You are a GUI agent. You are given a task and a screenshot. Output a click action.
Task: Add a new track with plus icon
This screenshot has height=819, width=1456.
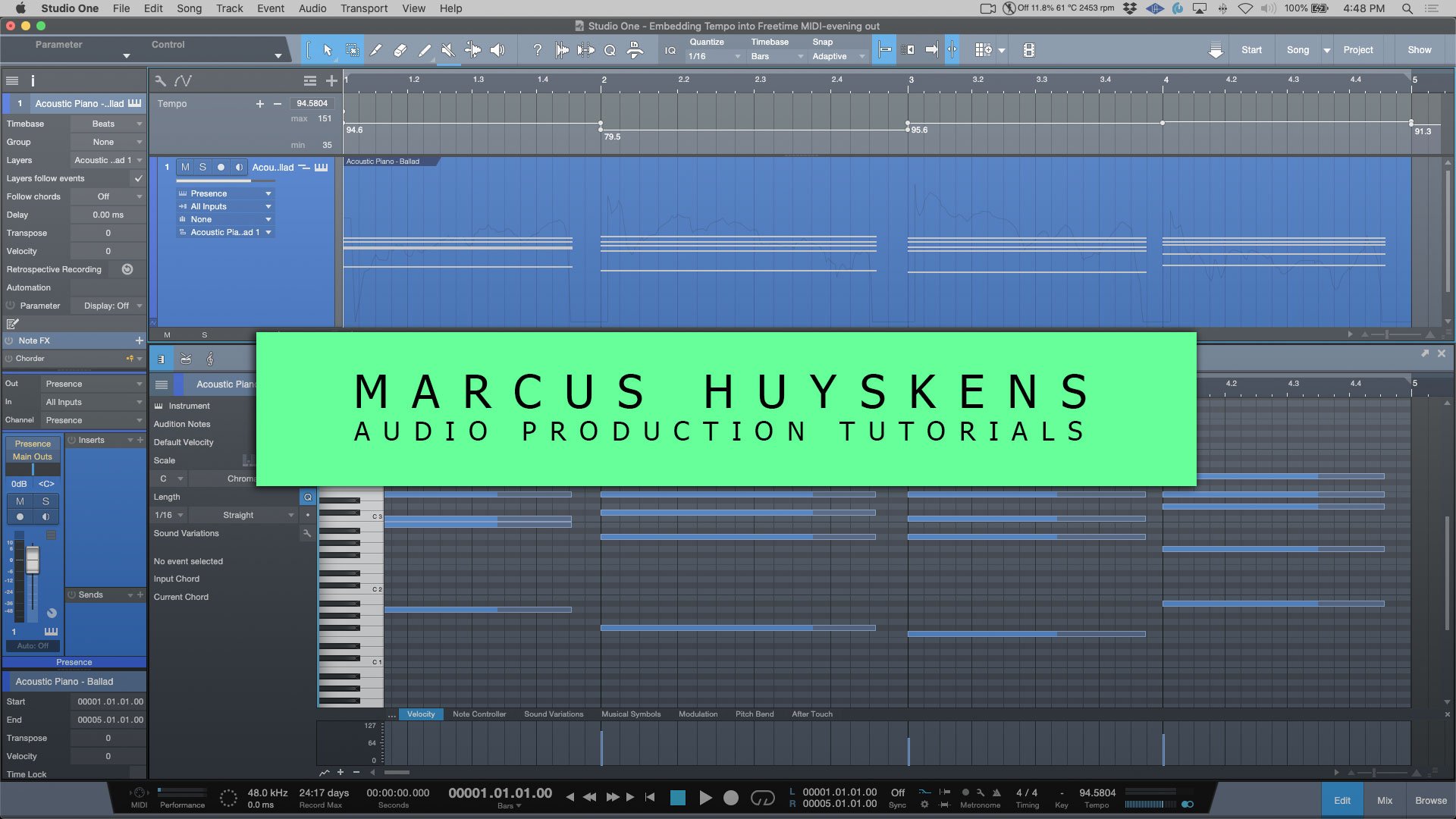[331, 80]
